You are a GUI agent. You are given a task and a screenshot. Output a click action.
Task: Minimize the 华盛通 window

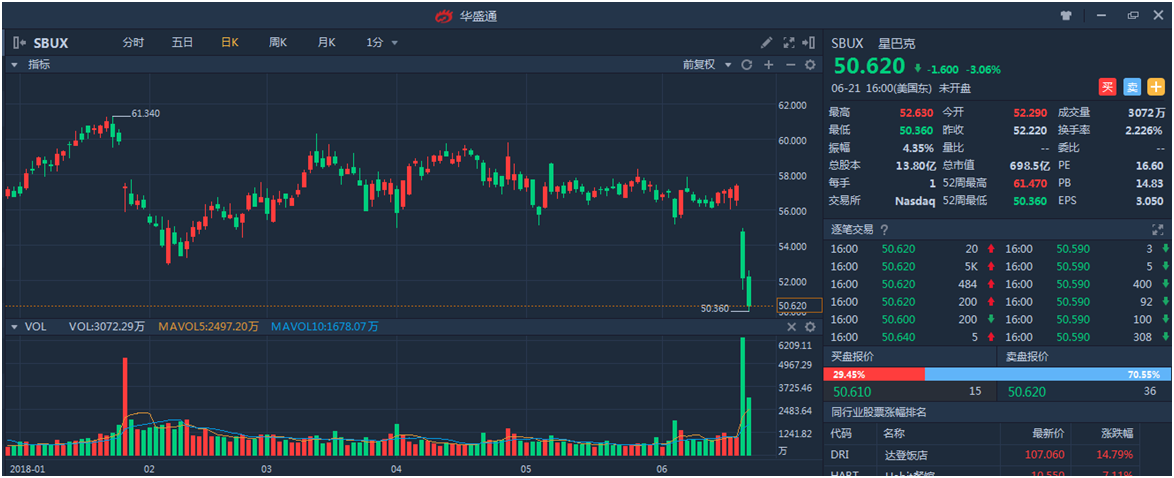[1101, 15]
